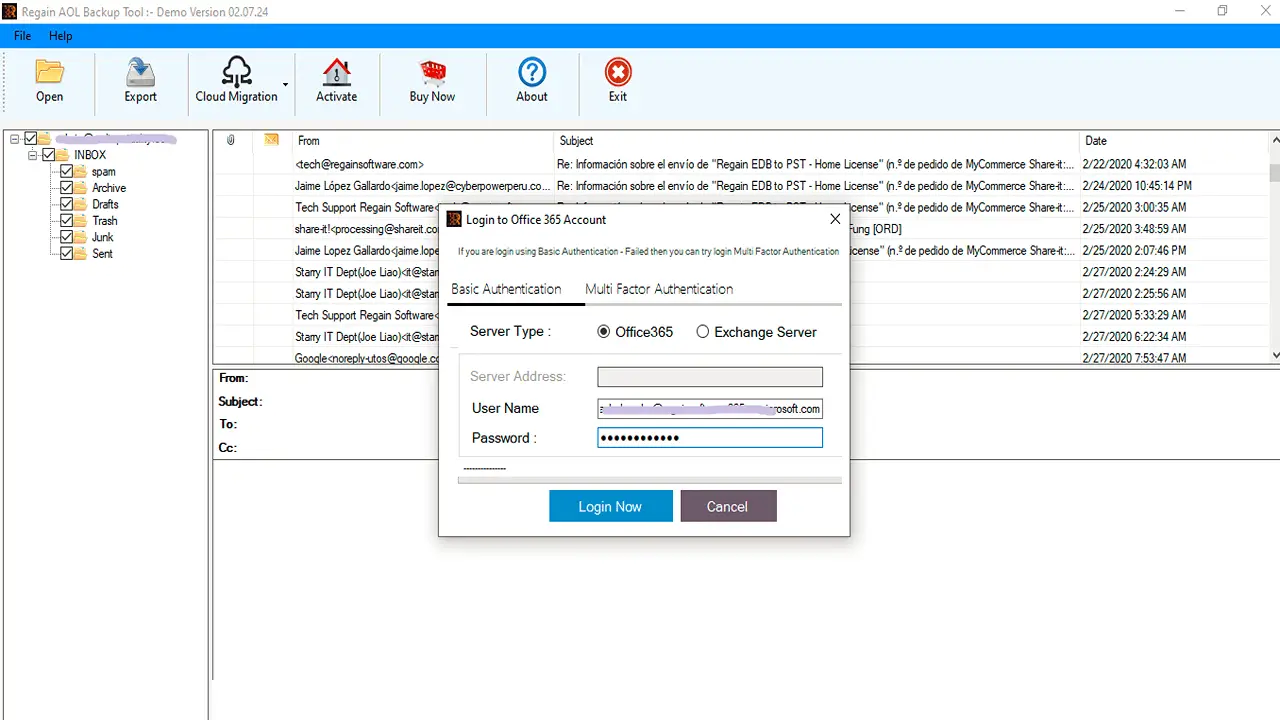Click the email list scrollbar down arrow

coord(1274,355)
